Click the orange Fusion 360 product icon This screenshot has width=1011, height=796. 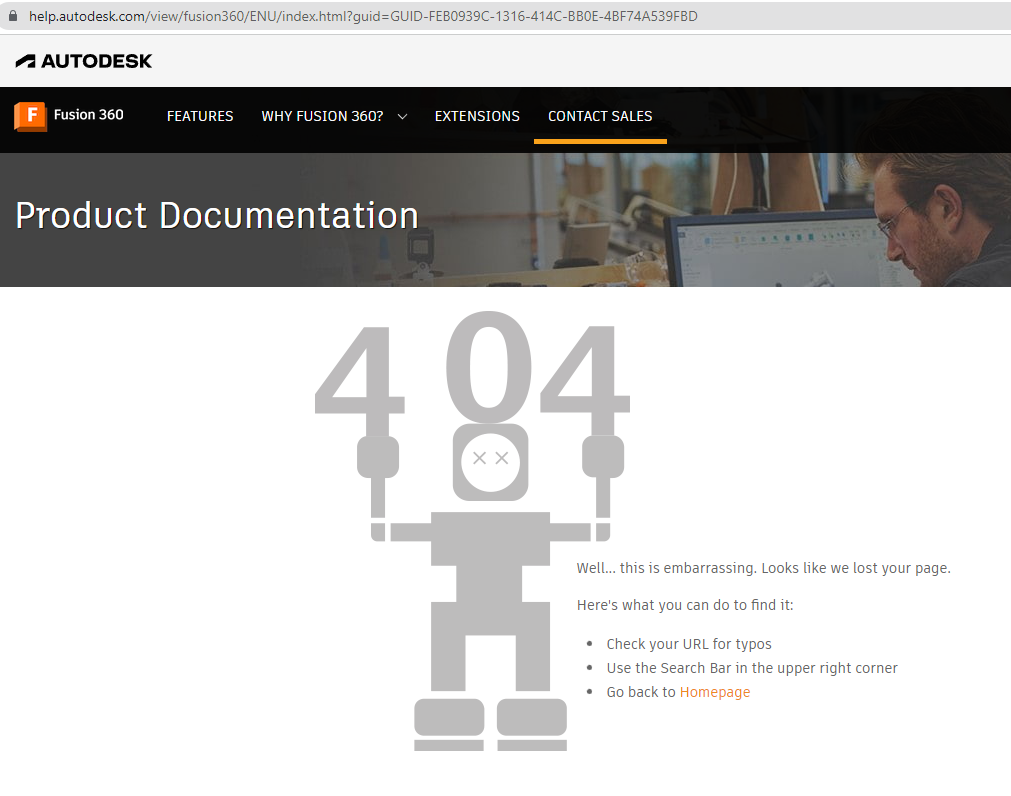point(30,116)
